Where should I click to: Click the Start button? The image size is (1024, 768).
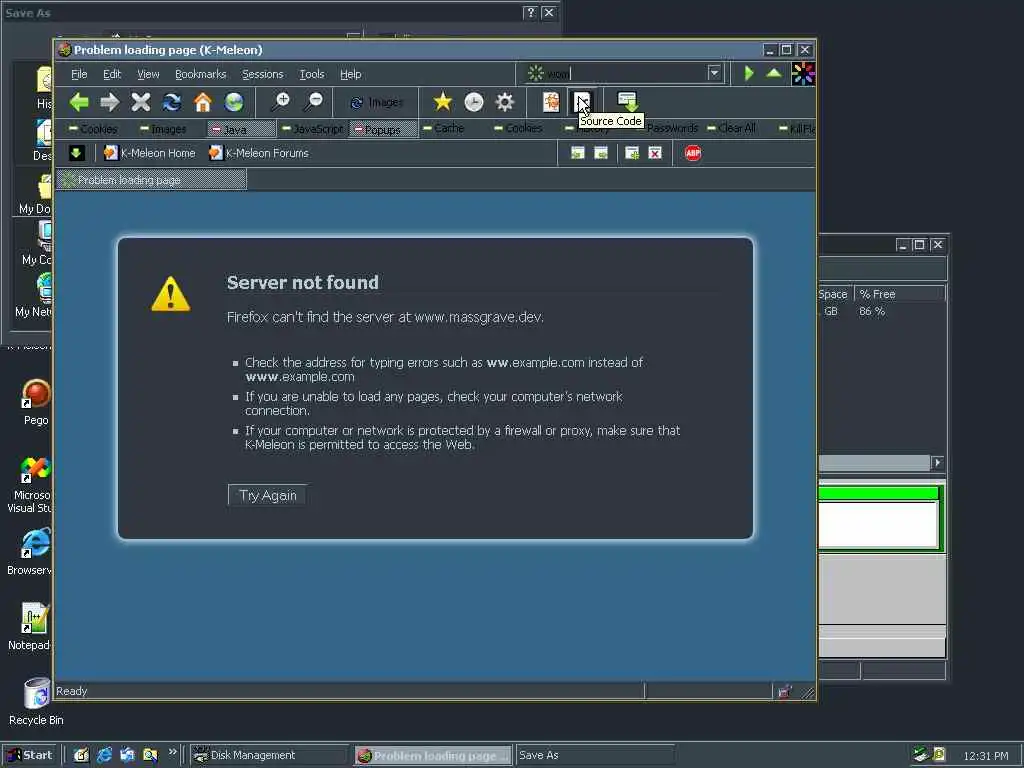click(29, 755)
